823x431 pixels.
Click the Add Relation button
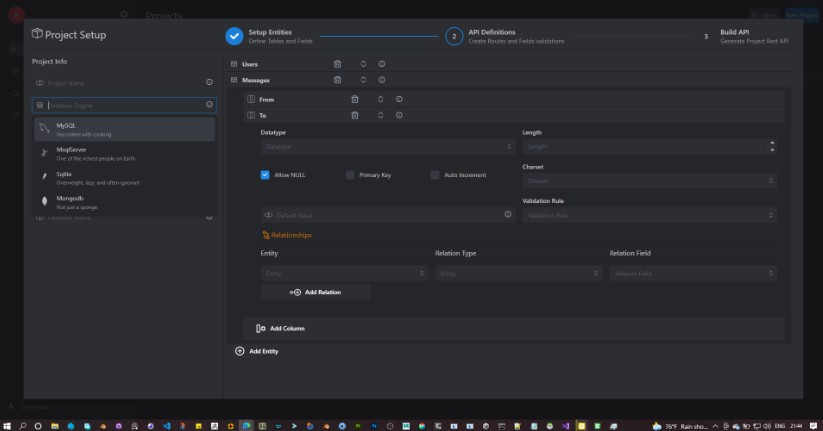[x=315, y=292]
